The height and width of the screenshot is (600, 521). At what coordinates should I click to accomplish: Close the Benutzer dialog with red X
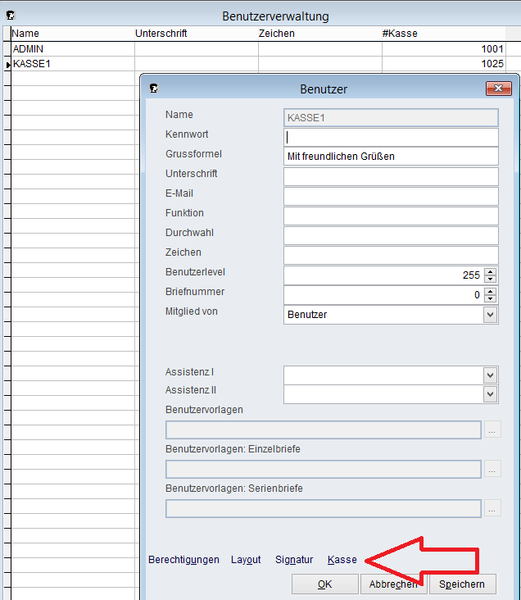(x=498, y=88)
